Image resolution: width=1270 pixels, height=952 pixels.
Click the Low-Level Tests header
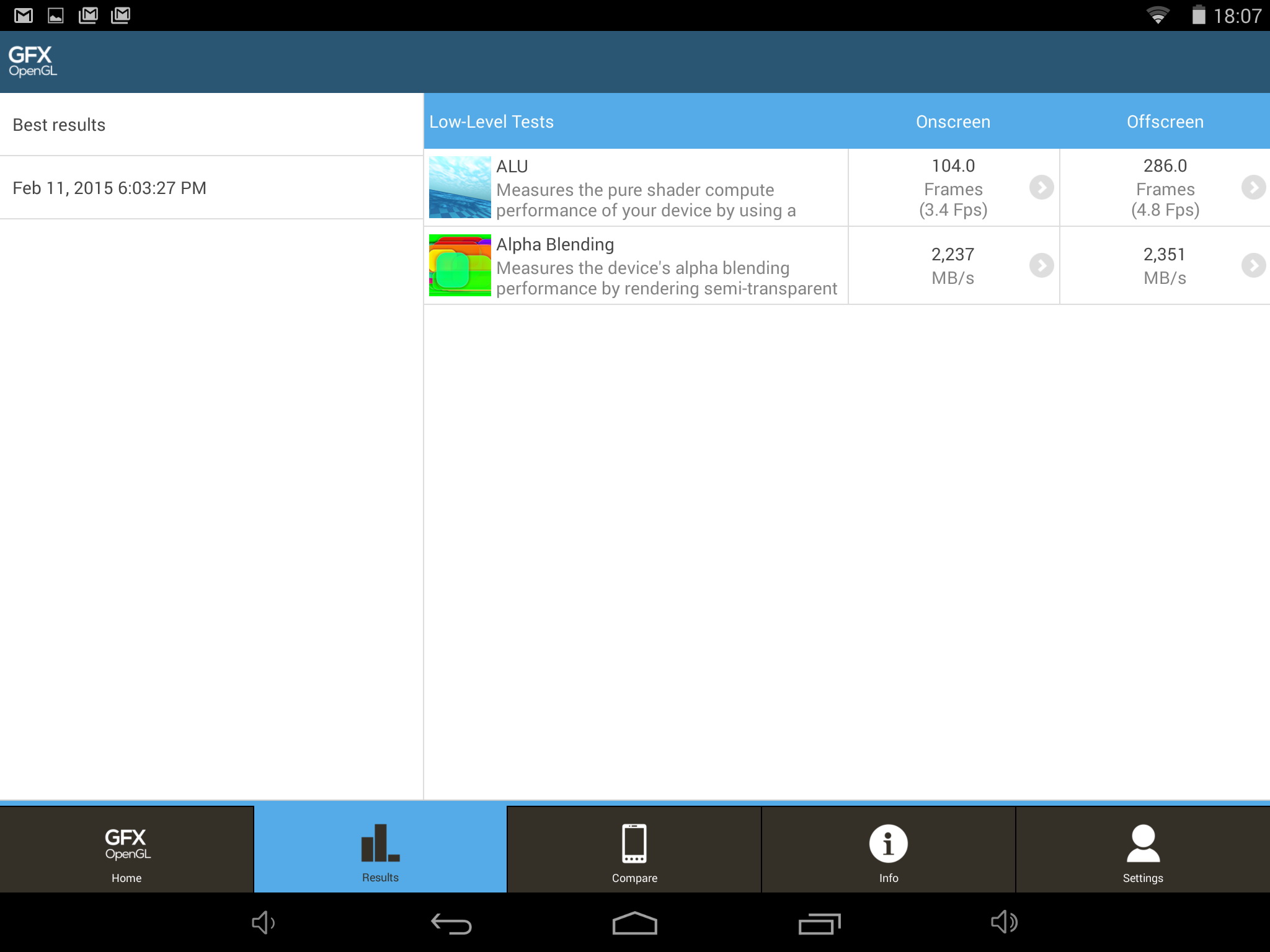click(491, 121)
